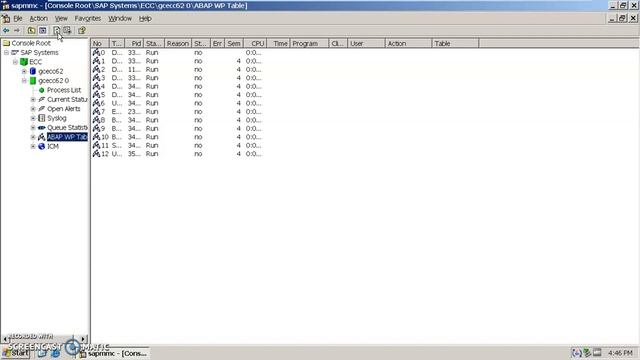Click the green gcecc62 0 instance icon
The height and width of the screenshot is (360, 640).
[x=33, y=81]
